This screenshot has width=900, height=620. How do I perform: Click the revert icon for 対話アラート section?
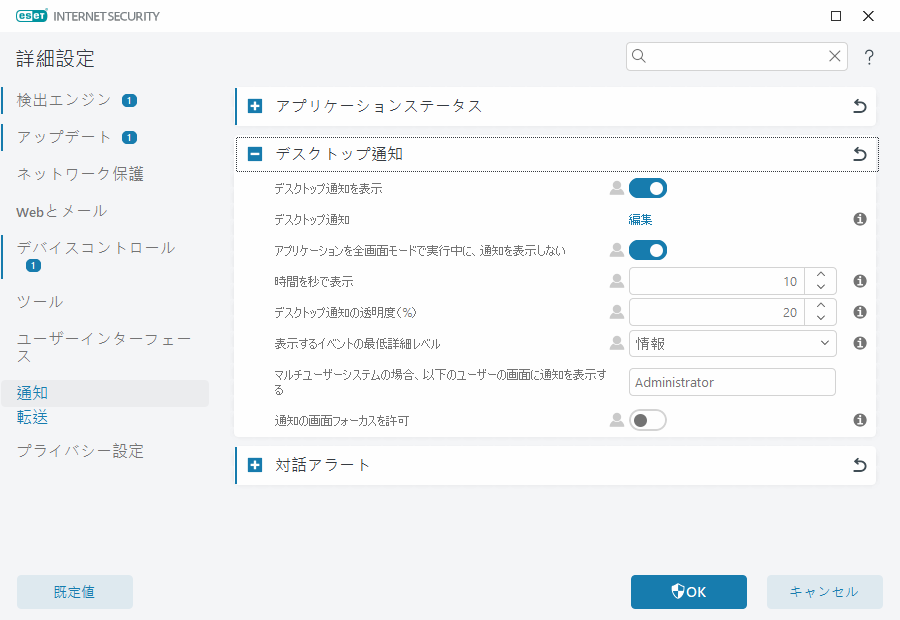click(859, 465)
